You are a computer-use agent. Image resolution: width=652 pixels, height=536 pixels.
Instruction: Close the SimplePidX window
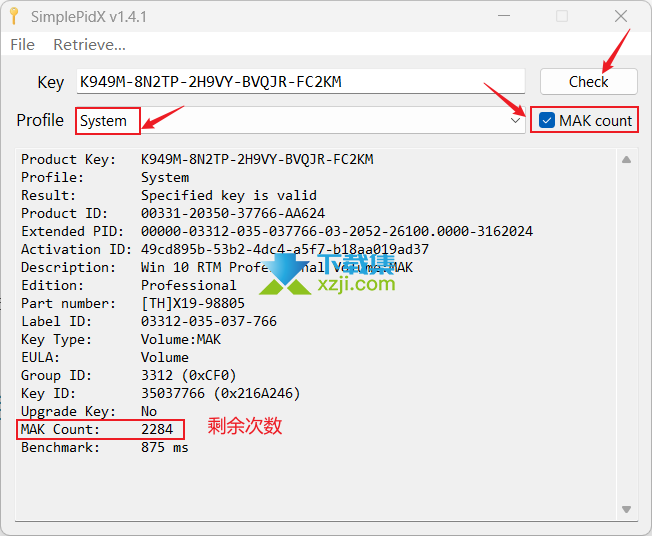coord(620,16)
